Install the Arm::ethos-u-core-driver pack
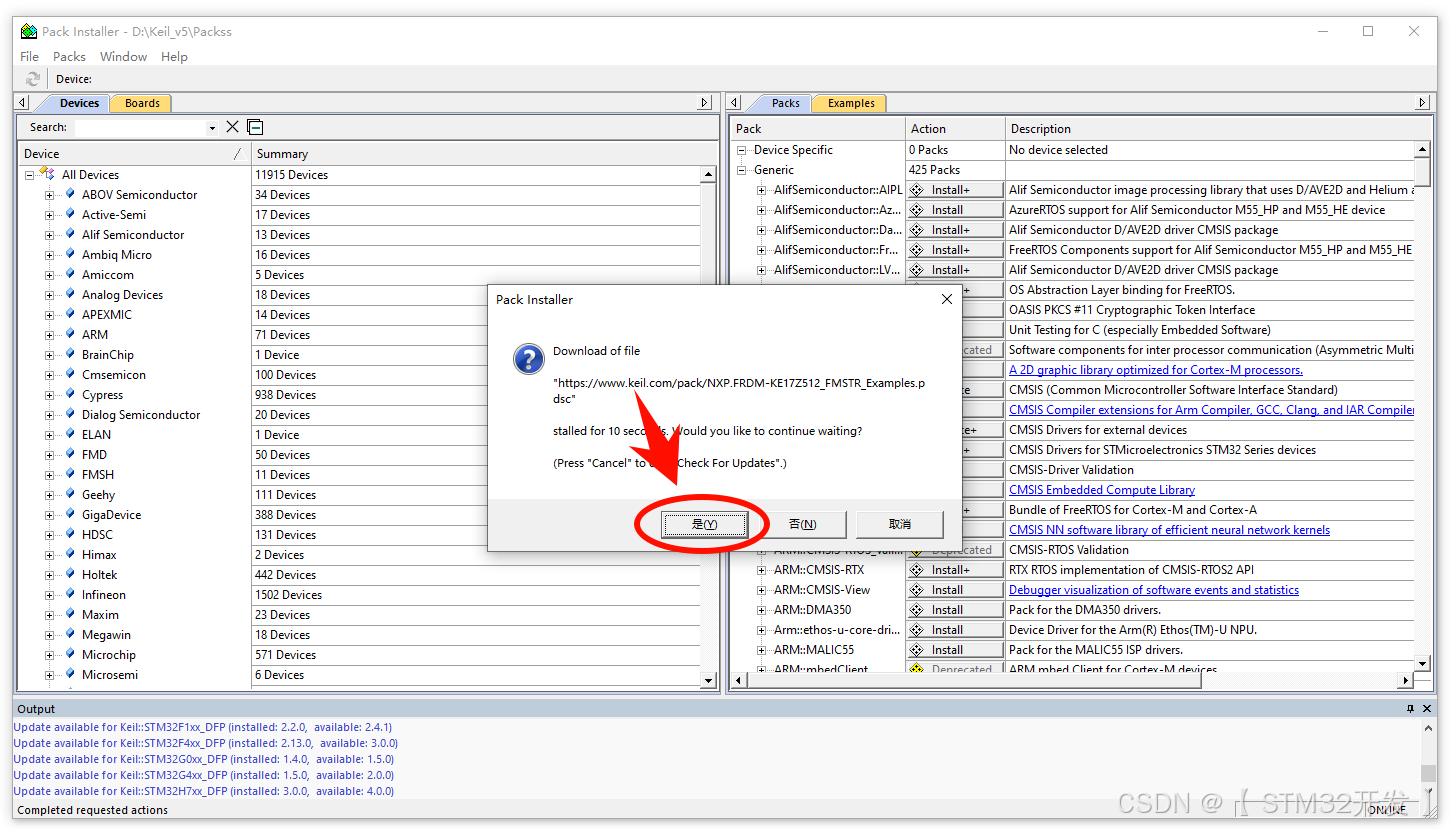The width and height of the screenshot is (1451, 829). coord(955,630)
